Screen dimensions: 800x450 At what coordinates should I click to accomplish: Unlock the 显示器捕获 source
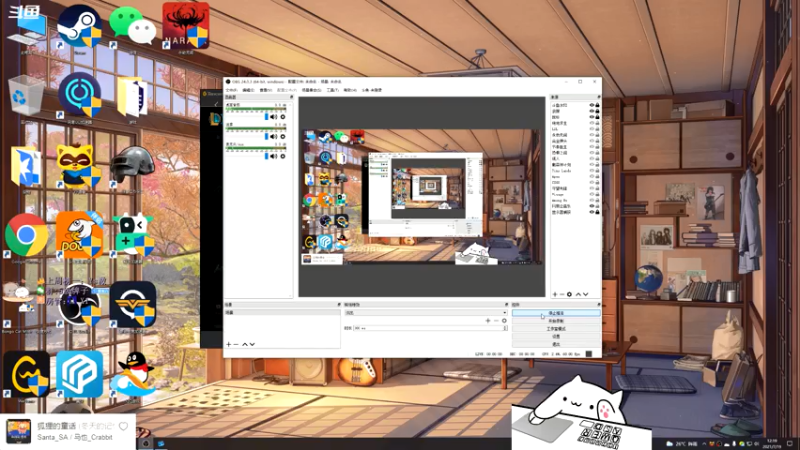[597, 212]
